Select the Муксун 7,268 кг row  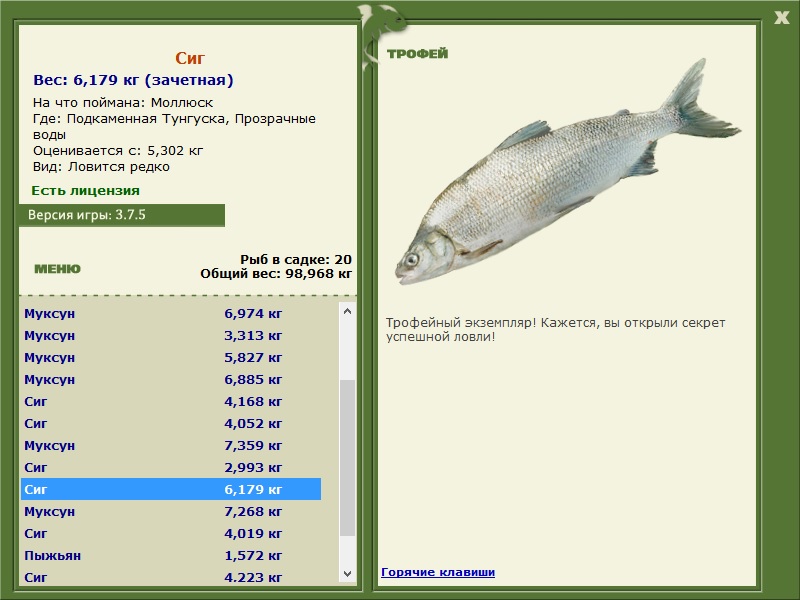click(x=171, y=511)
